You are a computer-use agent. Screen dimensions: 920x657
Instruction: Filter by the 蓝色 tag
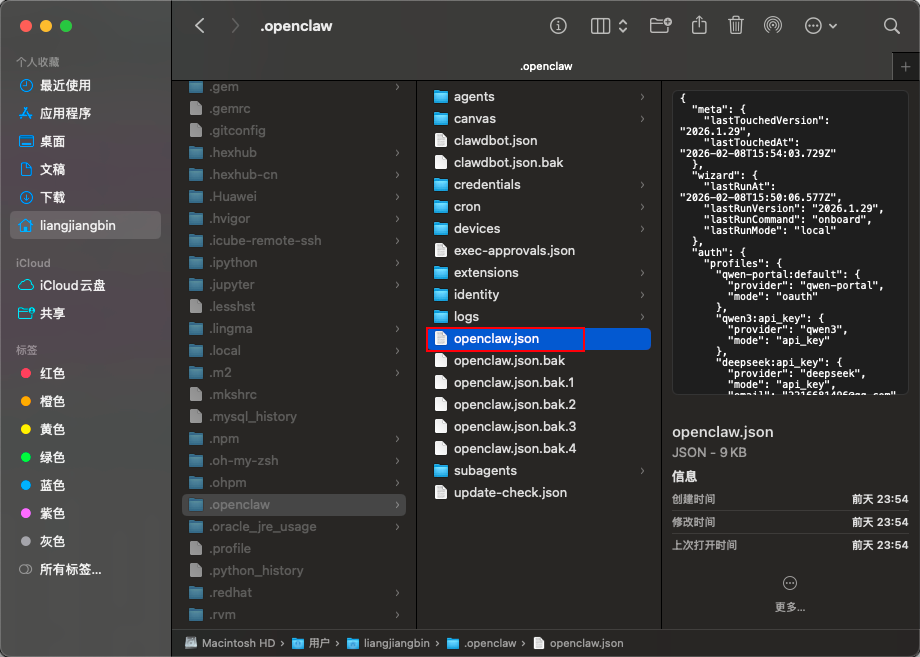[x=86, y=486]
